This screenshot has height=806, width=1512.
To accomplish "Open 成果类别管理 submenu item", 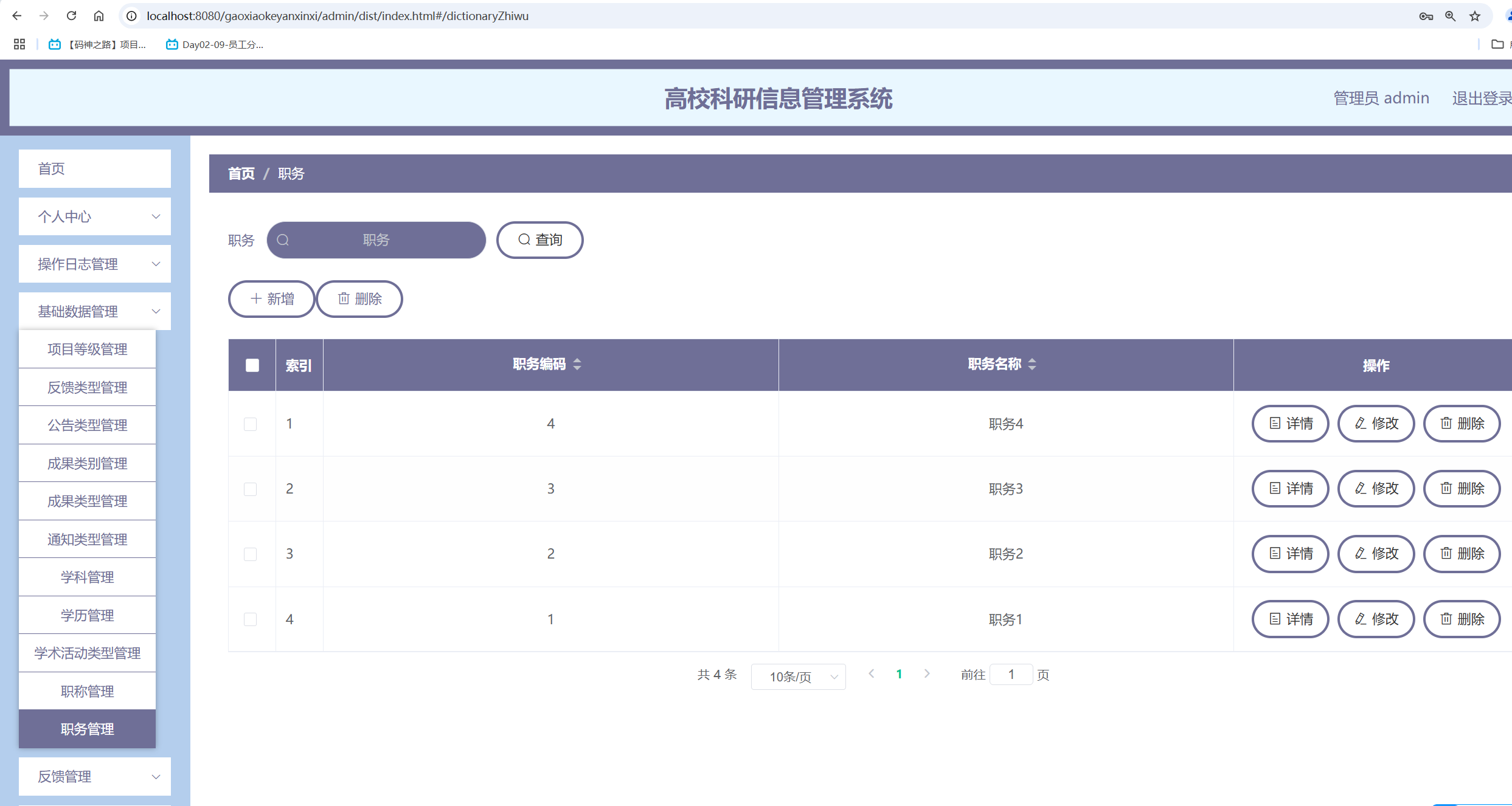I will (88, 463).
